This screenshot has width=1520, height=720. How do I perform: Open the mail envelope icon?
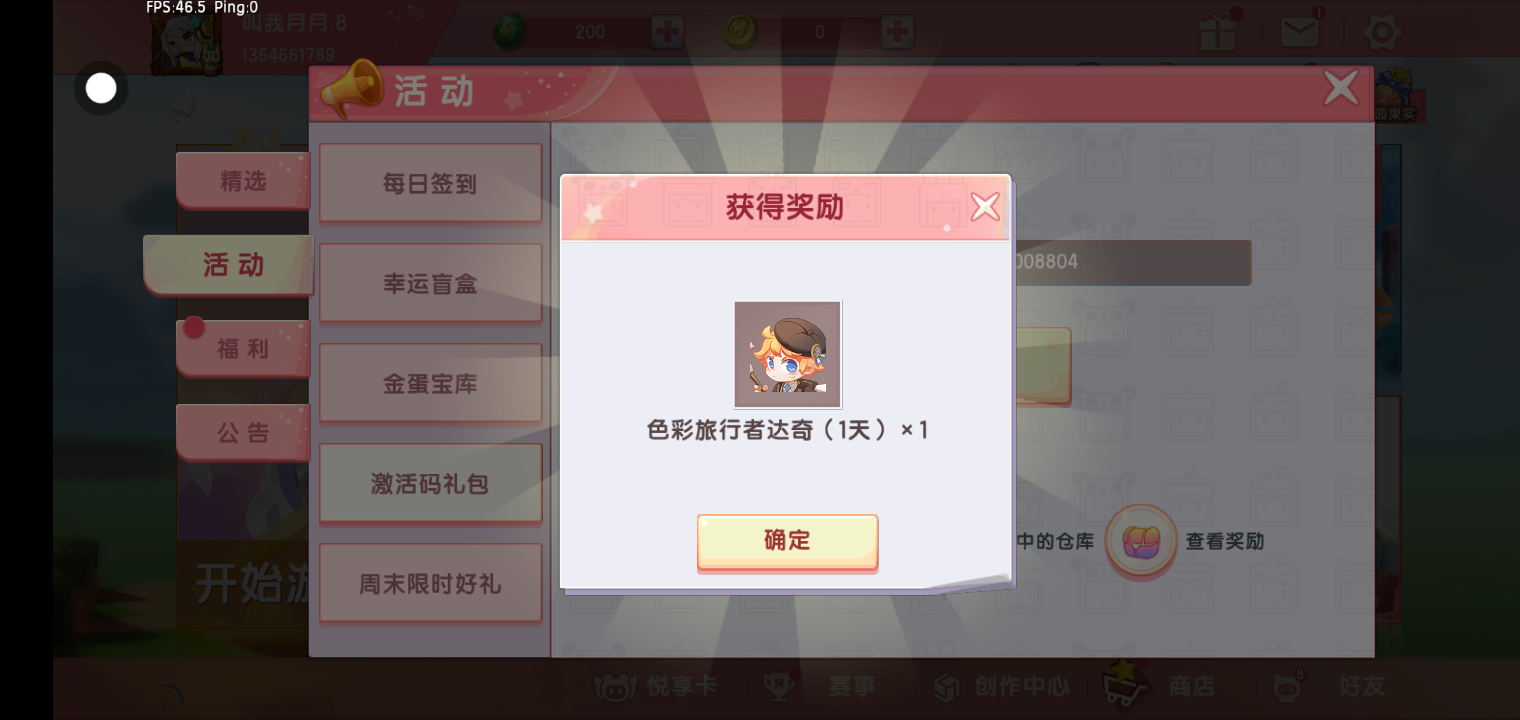pos(1300,32)
